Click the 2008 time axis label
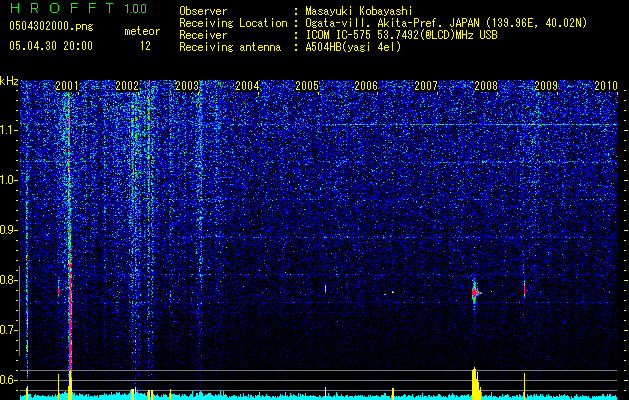Viewport: 629px width, 400px height. 486,85
